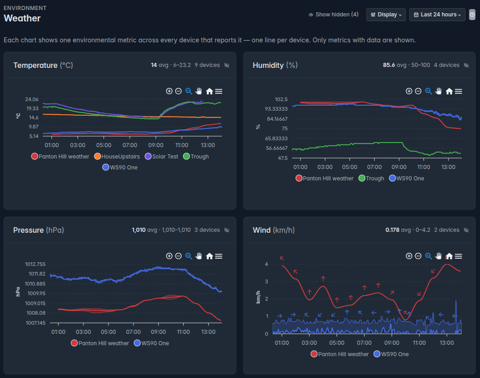The image size is (480, 378).
Task: Open the Last 24 hours time range dropdown
Action: [x=437, y=15]
